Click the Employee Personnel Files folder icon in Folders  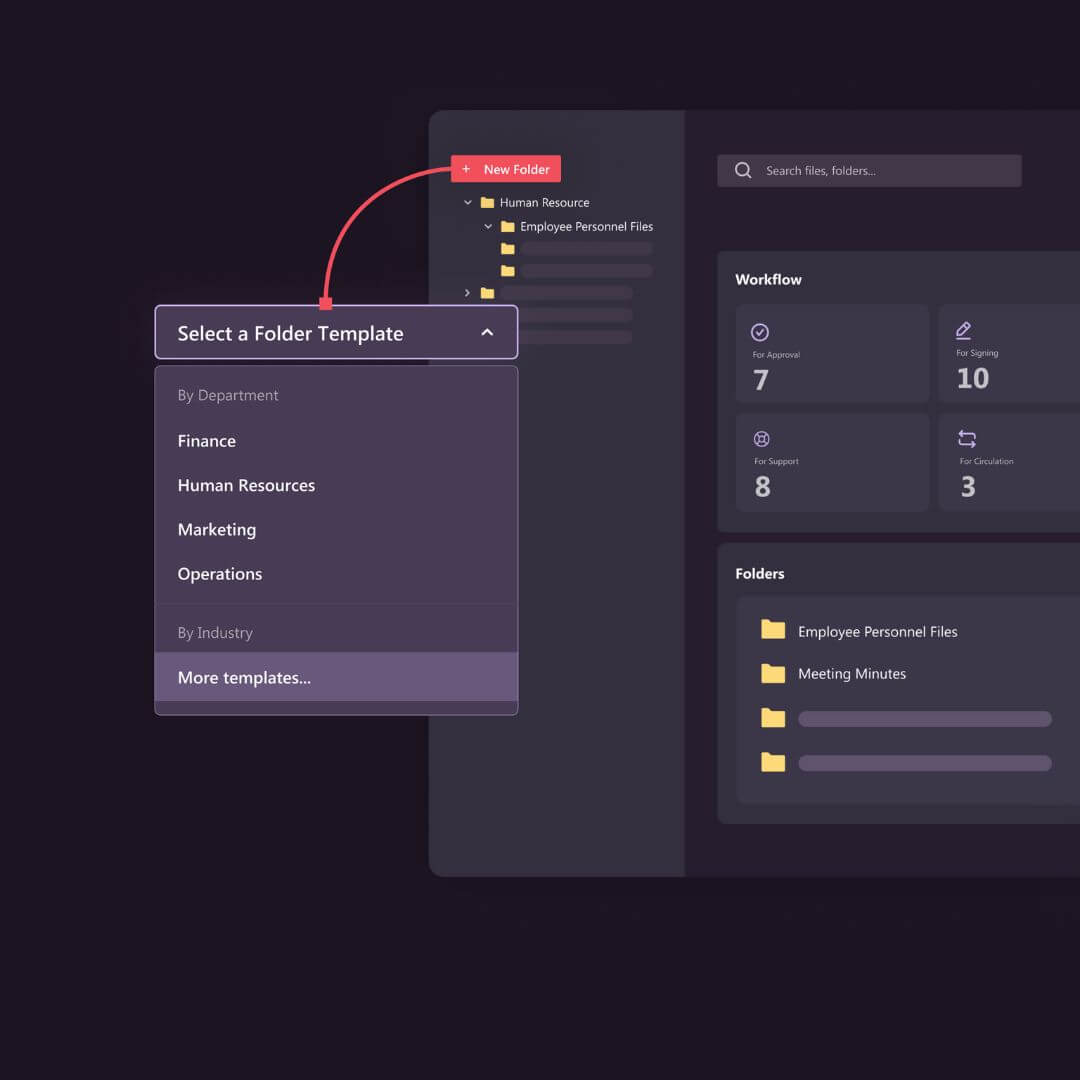click(x=773, y=630)
